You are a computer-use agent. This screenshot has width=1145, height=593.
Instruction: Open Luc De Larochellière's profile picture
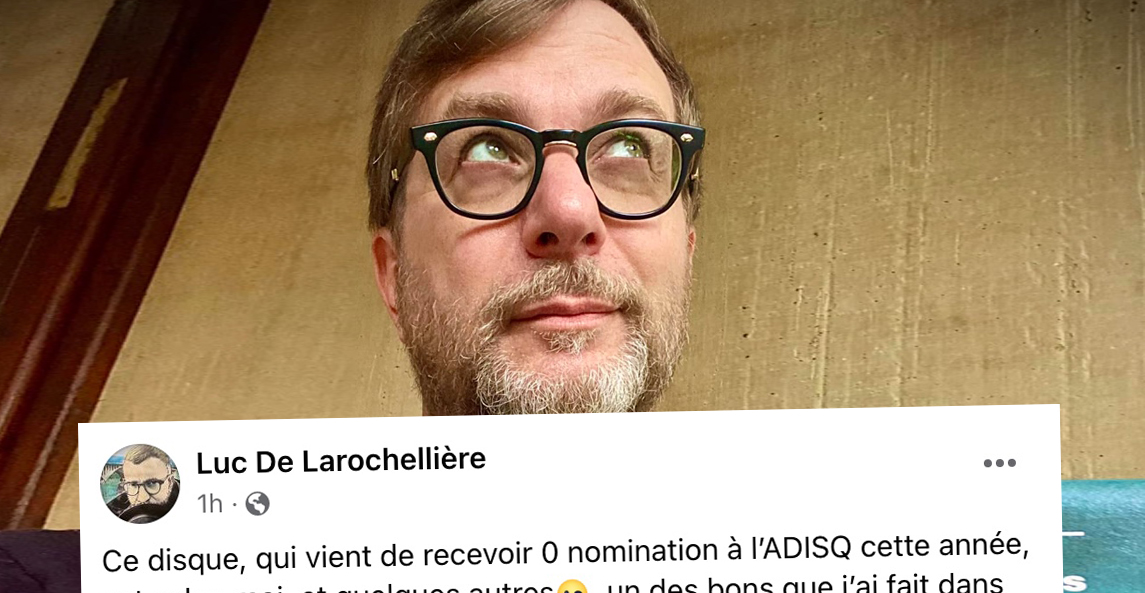tap(139, 483)
